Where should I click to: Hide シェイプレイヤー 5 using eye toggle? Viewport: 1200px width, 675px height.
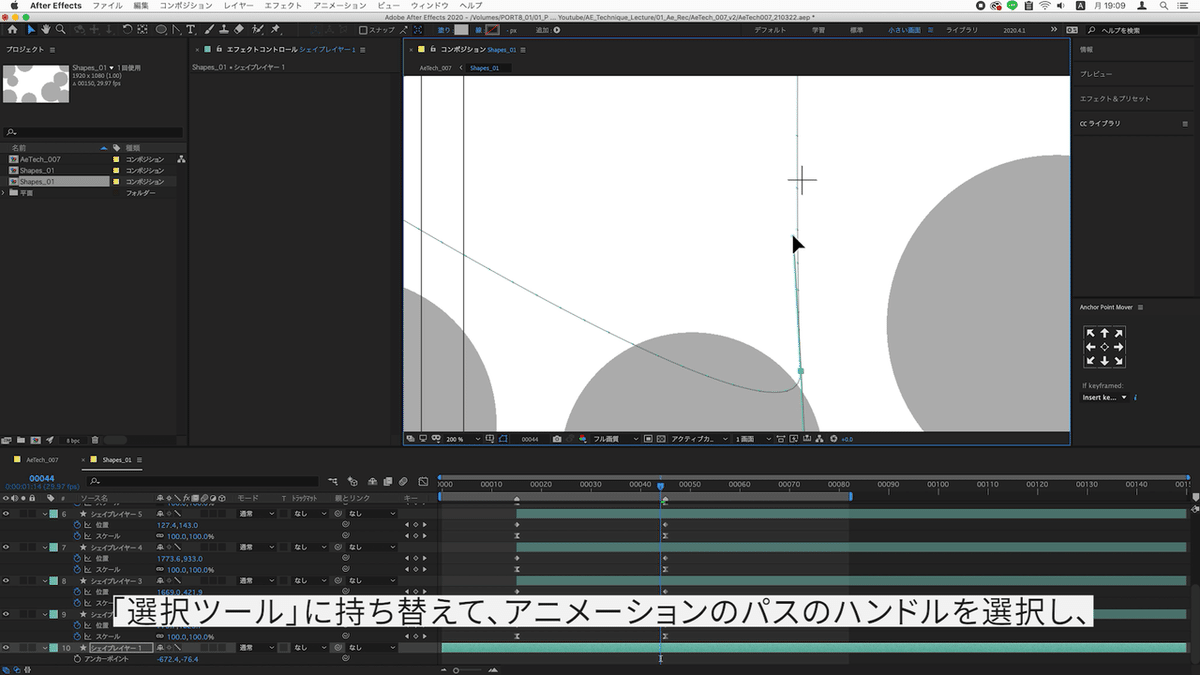pyautogui.click(x=6, y=514)
